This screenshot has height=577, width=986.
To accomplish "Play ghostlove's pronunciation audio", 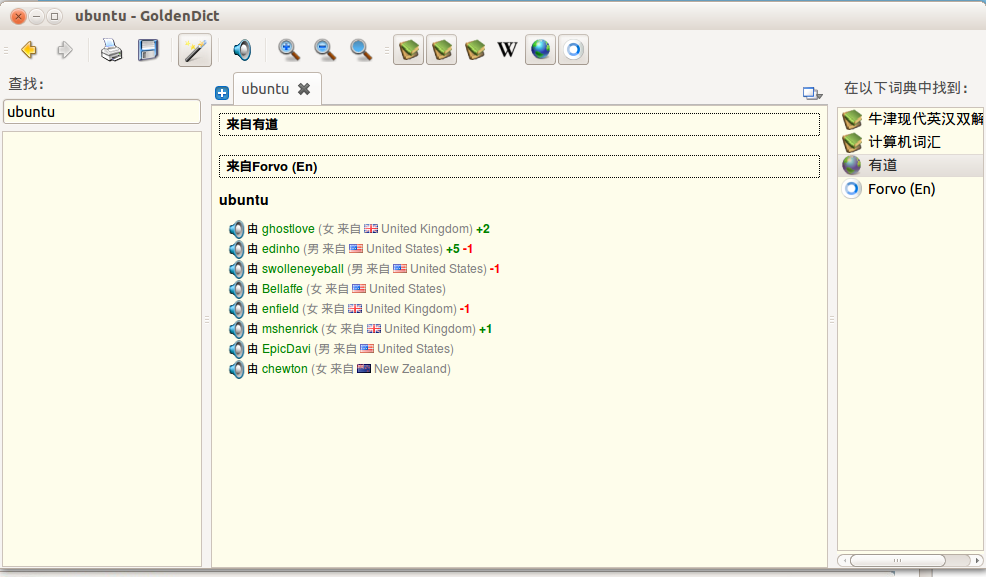I will [x=236, y=229].
